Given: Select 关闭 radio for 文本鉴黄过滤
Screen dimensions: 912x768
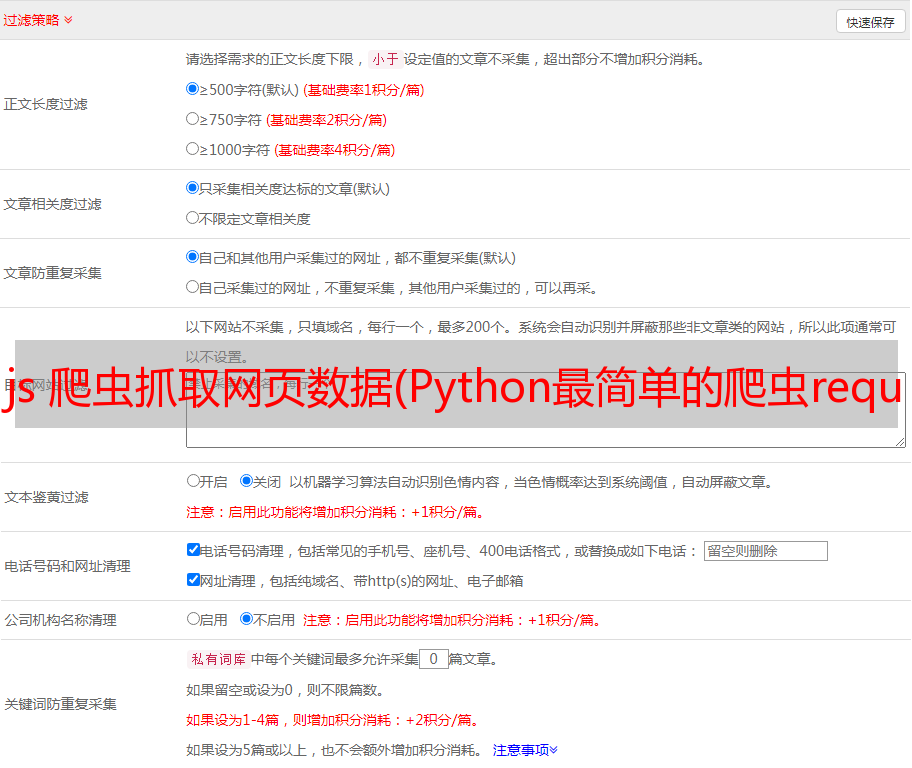Looking at the screenshot, I should click(247, 481).
